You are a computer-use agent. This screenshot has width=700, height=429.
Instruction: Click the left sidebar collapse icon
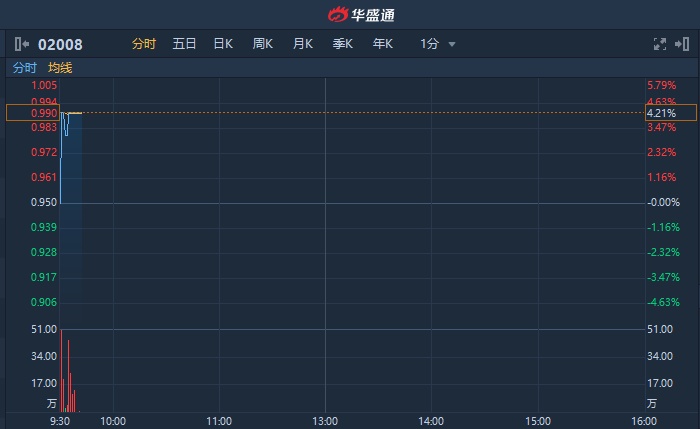click(22, 44)
